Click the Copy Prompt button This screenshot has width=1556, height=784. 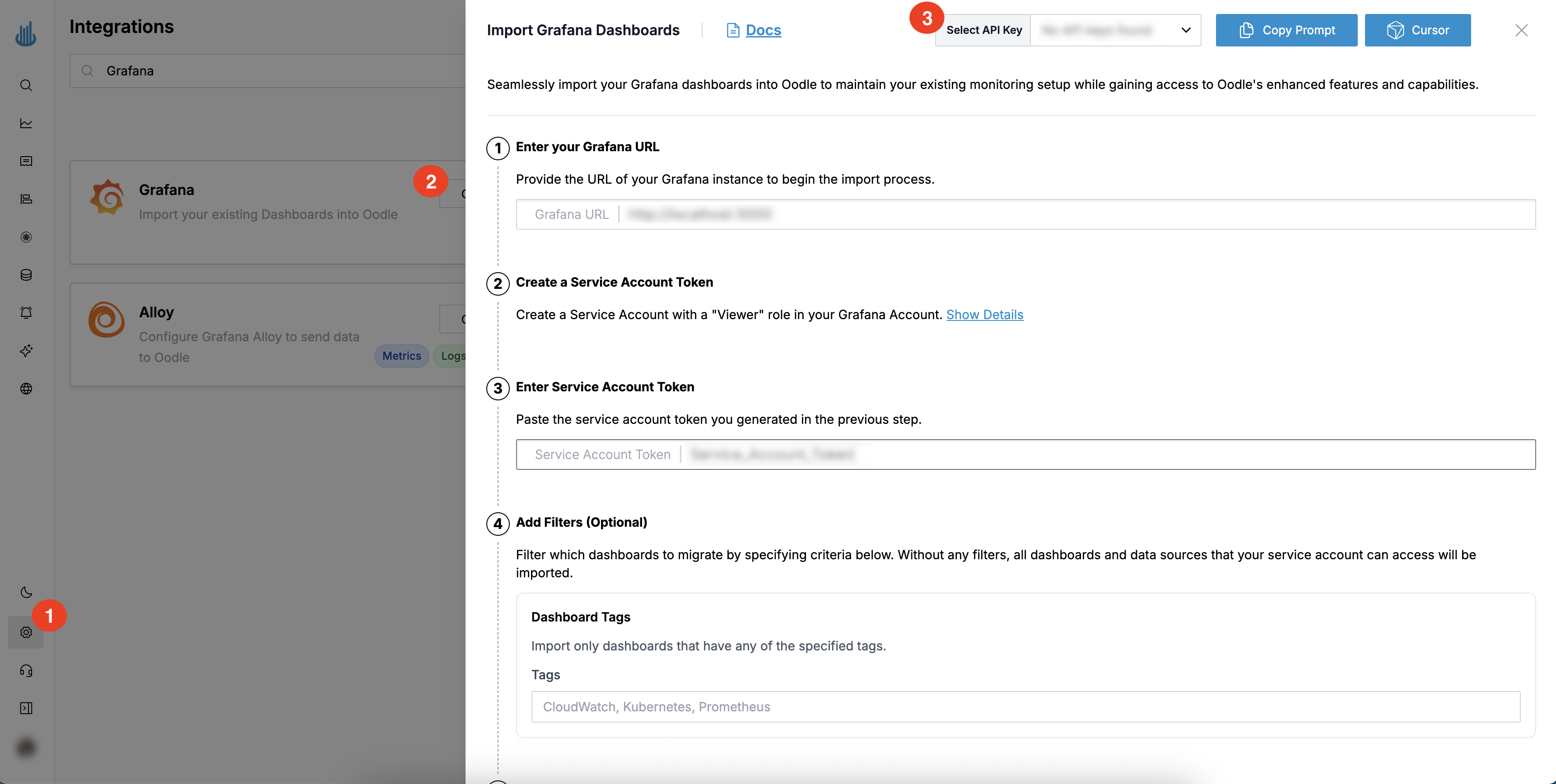(x=1286, y=30)
